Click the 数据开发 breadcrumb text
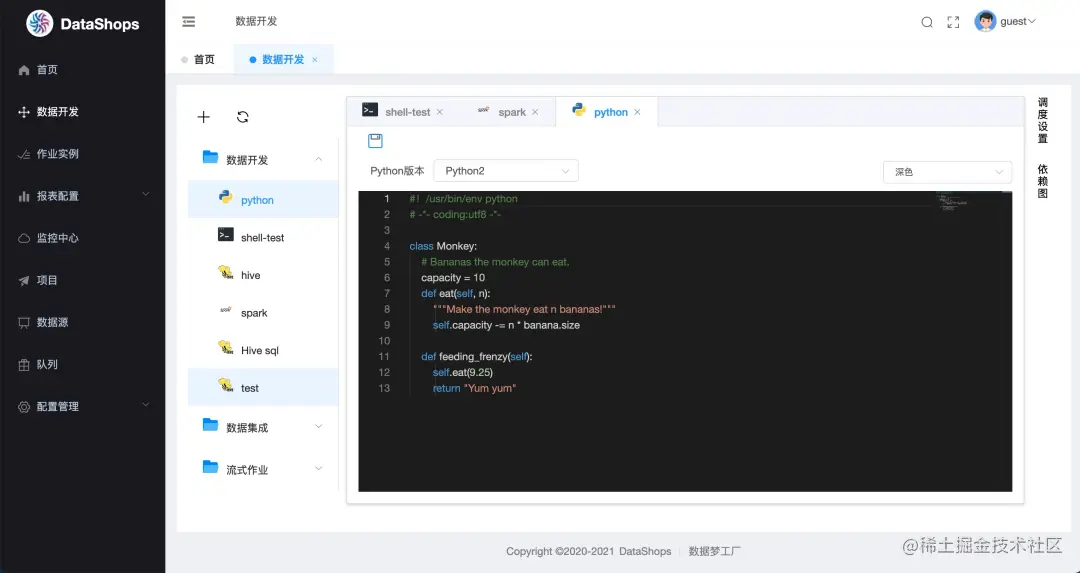The width and height of the screenshot is (1080, 573). (256, 21)
